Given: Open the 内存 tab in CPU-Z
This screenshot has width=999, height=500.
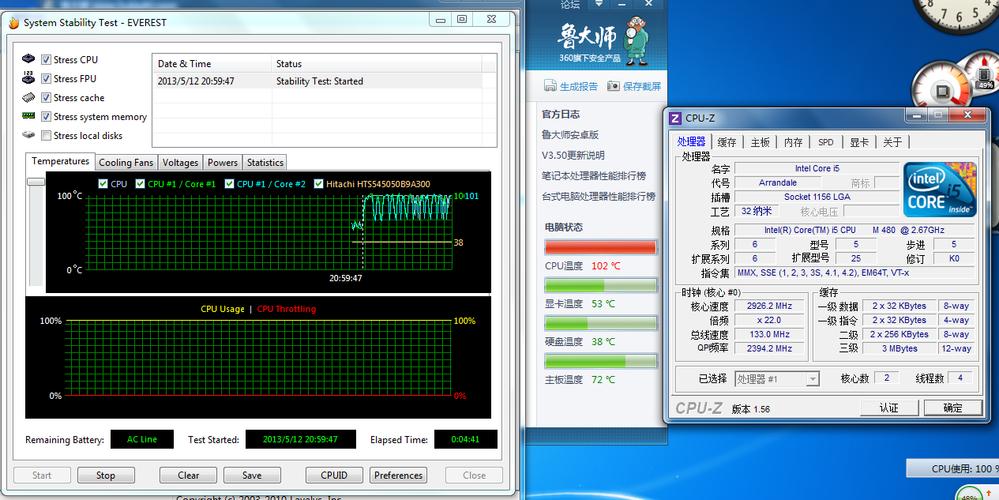Looking at the screenshot, I should pos(793,143).
